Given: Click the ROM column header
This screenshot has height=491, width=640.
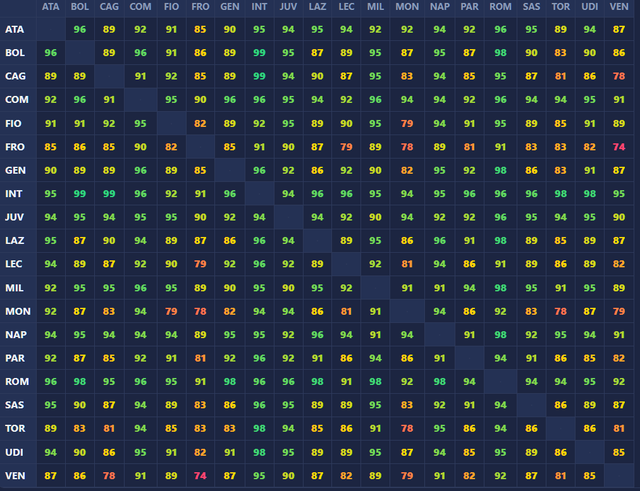Looking at the screenshot, I should 500,7.
